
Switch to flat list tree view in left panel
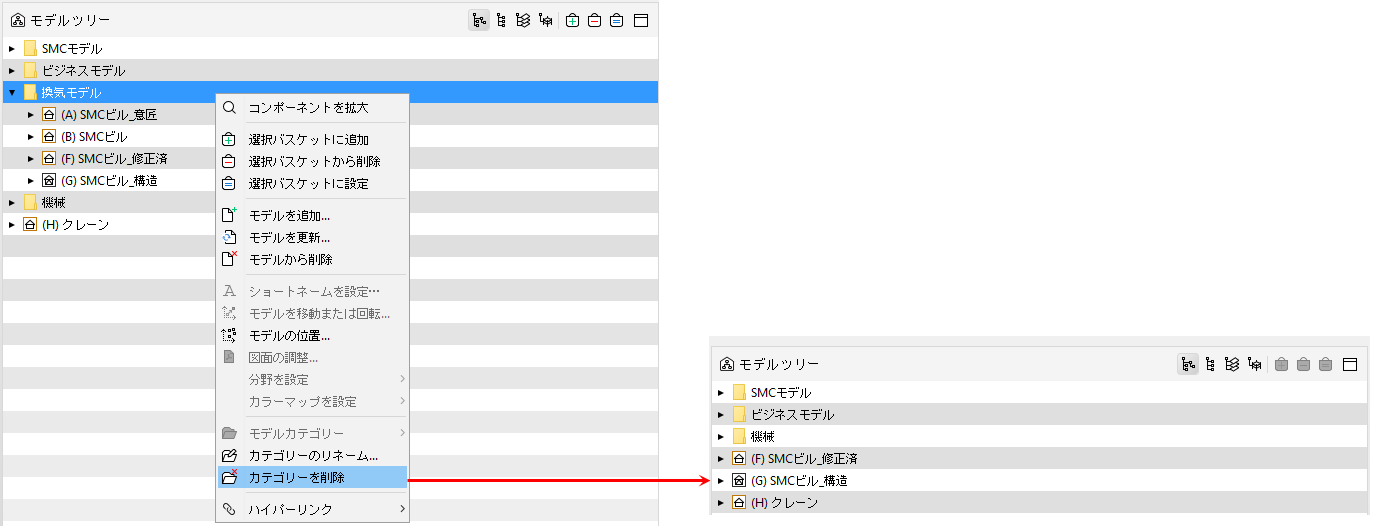click(x=501, y=20)
